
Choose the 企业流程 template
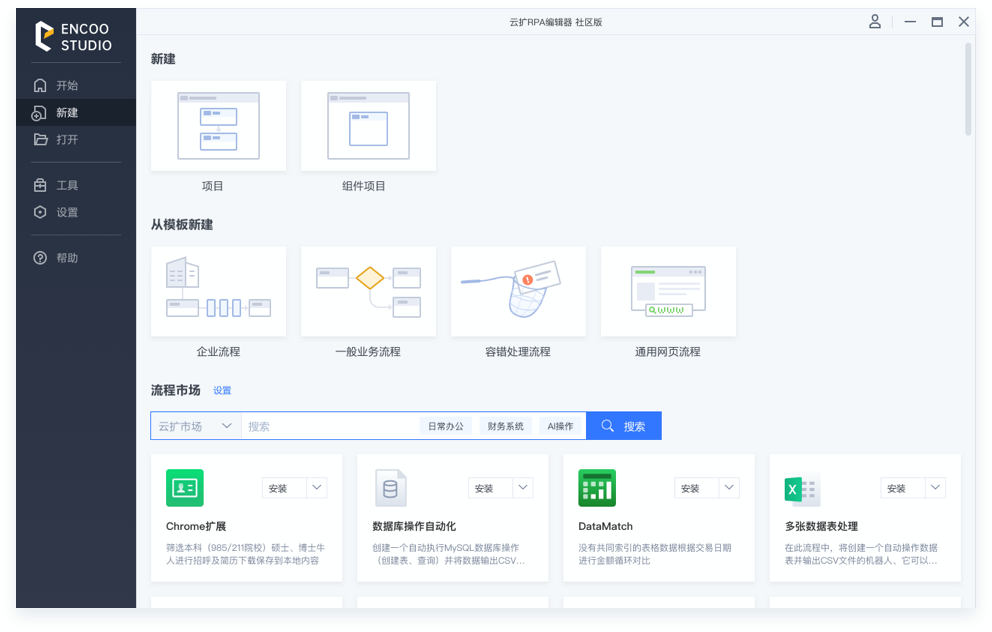tap(218, 292)
